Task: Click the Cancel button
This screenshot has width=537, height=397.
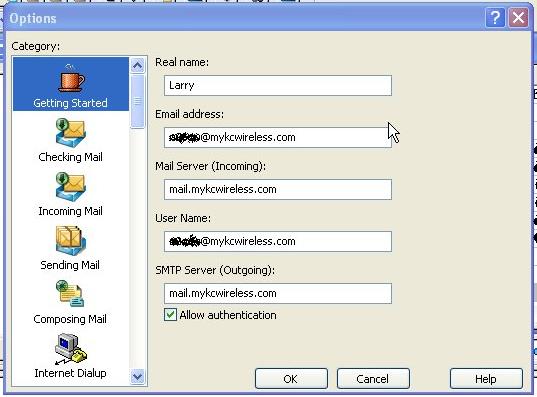Action: click(x=373, y=379)
